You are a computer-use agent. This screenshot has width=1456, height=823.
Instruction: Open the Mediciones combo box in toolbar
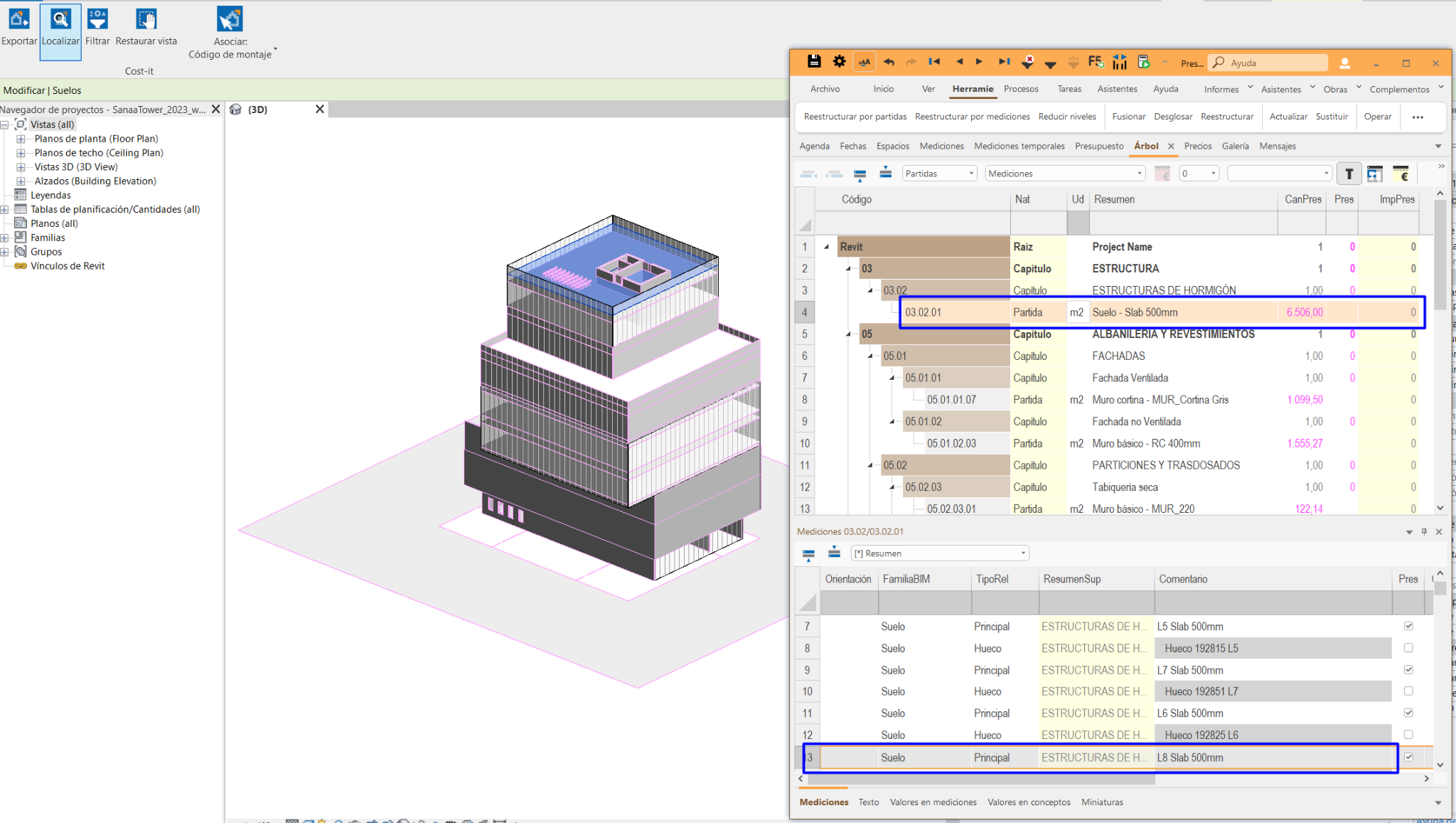(1065, 174)
